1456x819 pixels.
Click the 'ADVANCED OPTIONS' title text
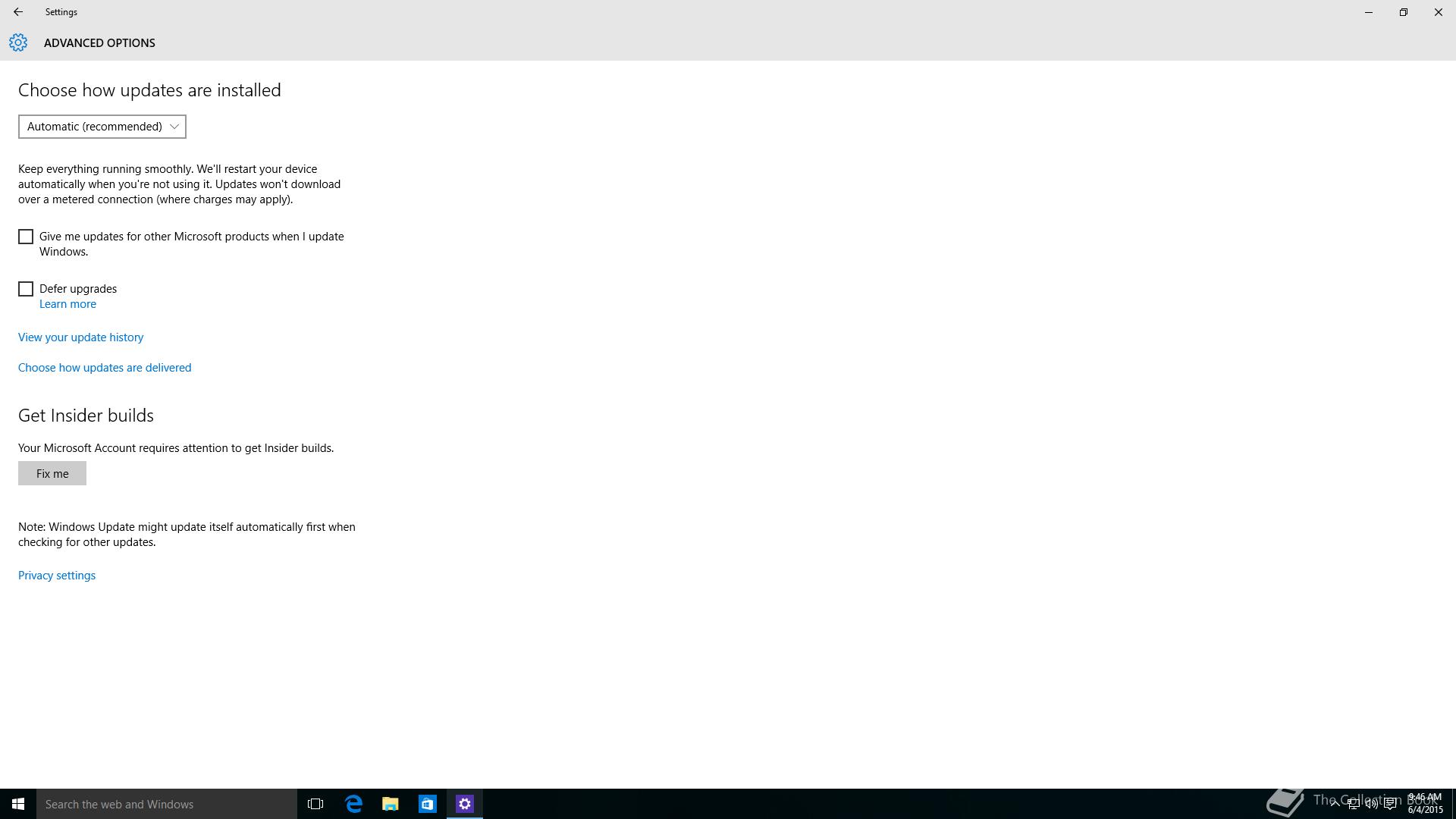point(99,43)
